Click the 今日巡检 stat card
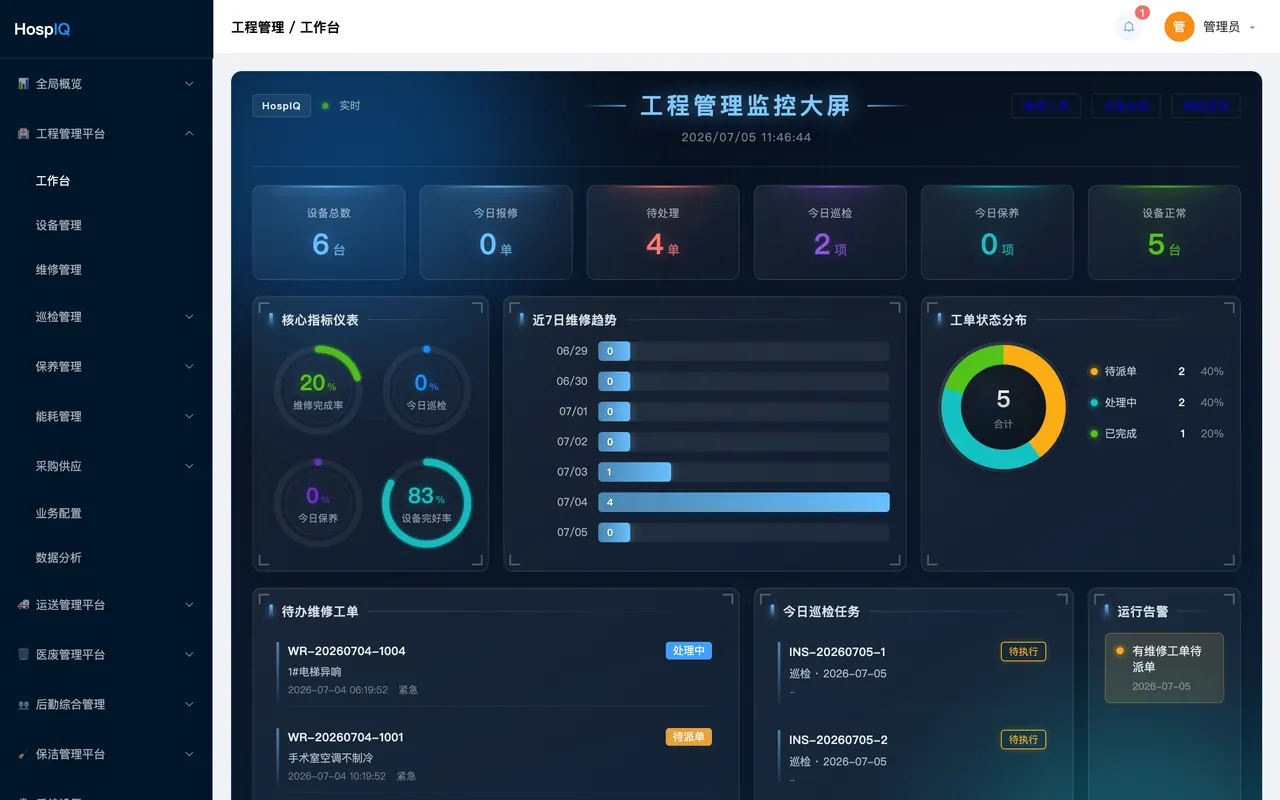Viewport: 1280px width, 800px height. [x=830, y=232]
